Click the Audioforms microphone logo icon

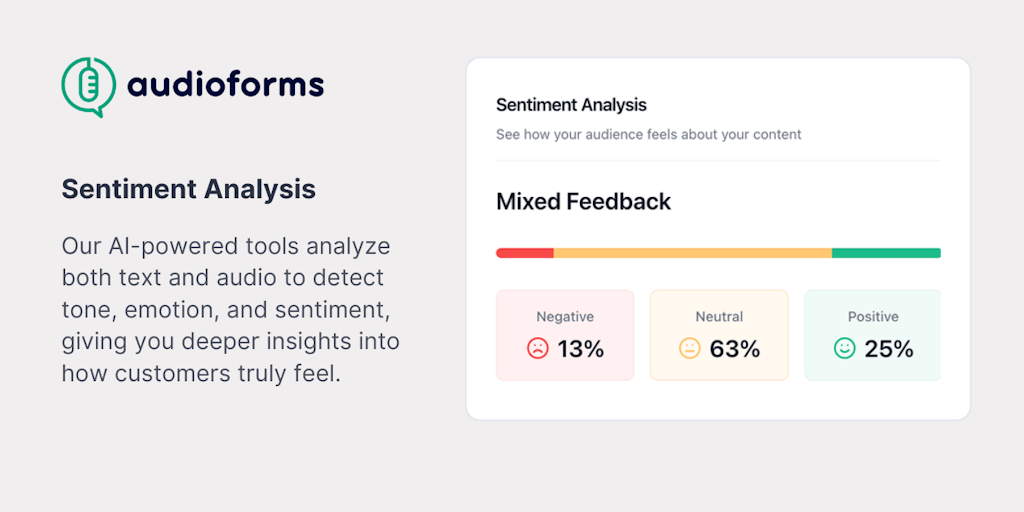point(89,87)
